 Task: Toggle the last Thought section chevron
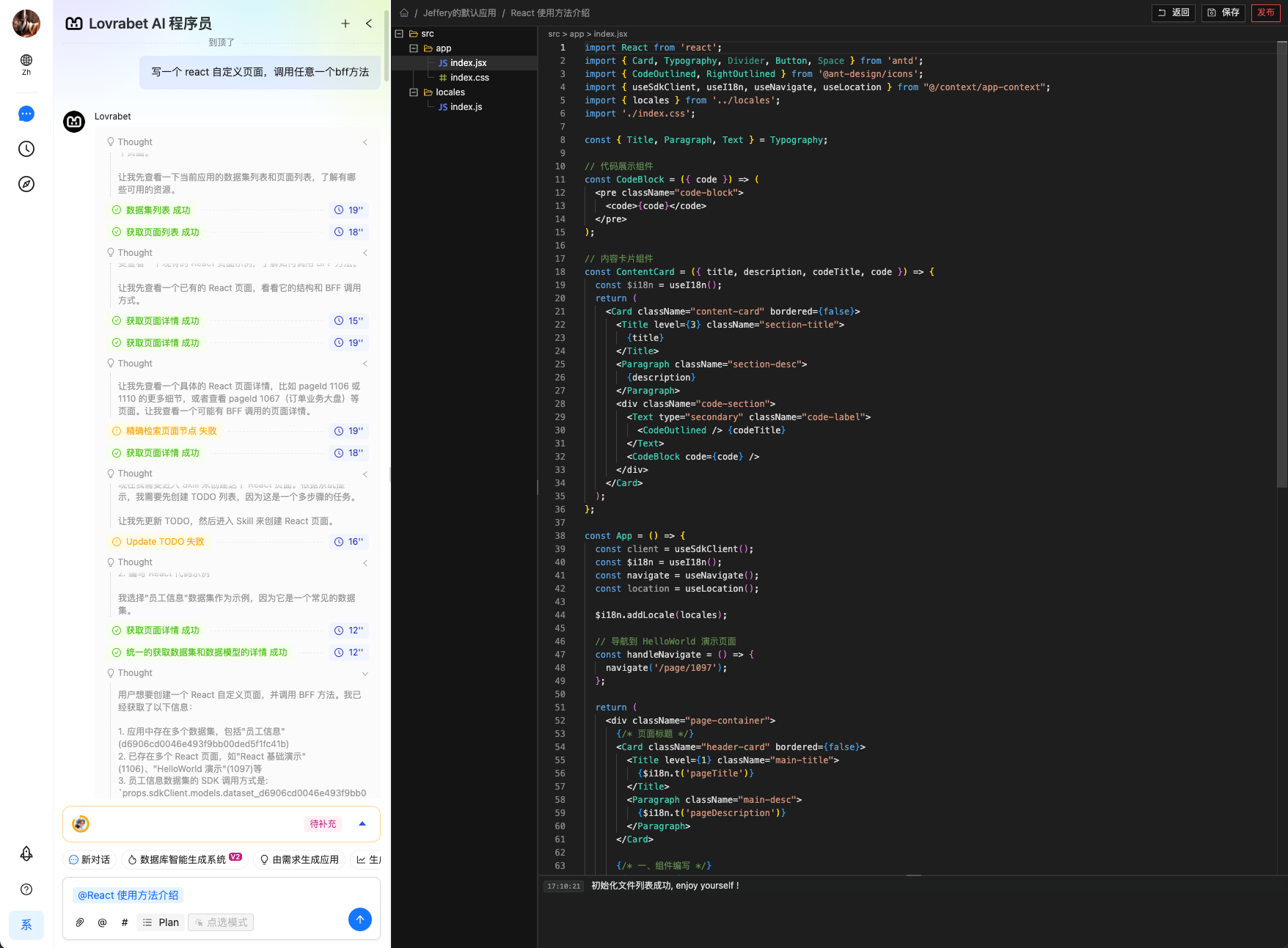pyautogui.click(x=365, y=674)
